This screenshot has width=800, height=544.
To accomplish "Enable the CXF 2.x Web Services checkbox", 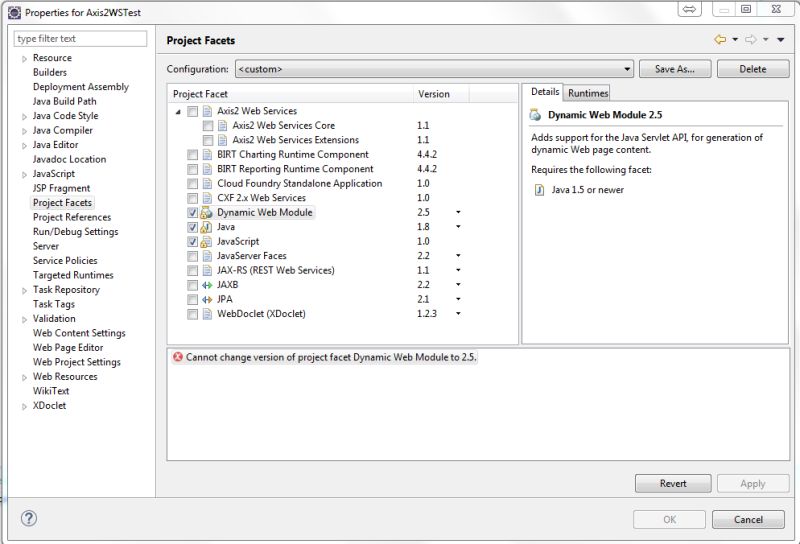I will click(192, 197).
